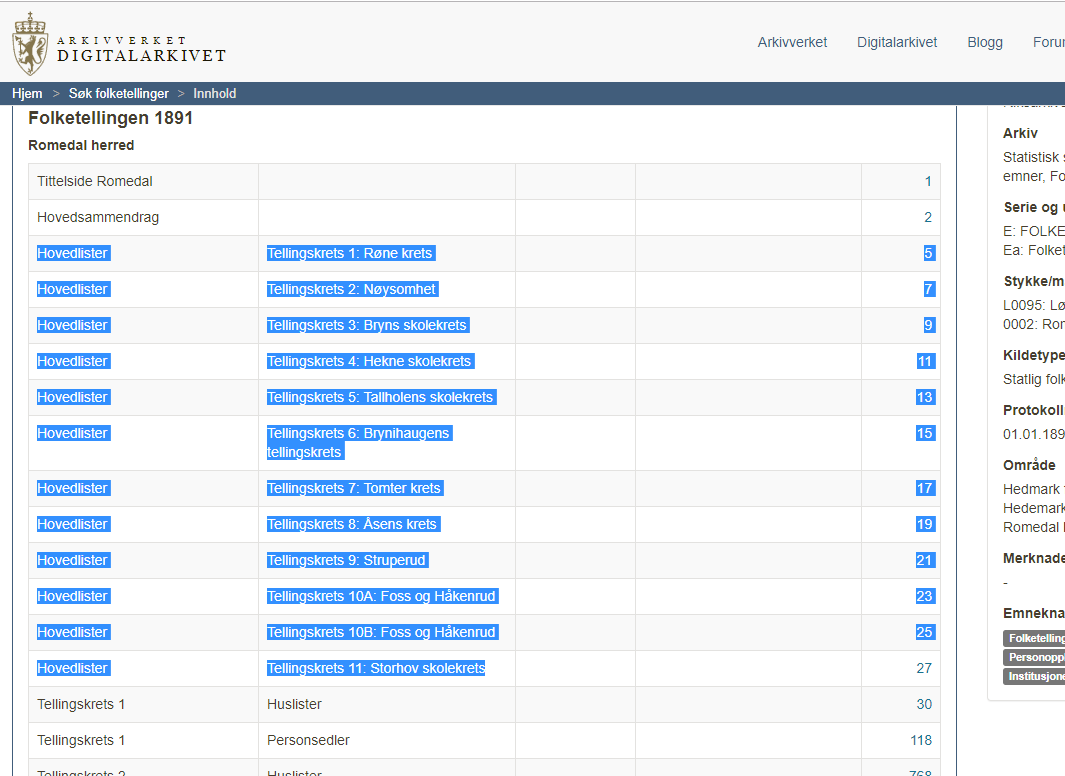Open page 2 for Hovedsammendrag

click(x=927, y=218)
